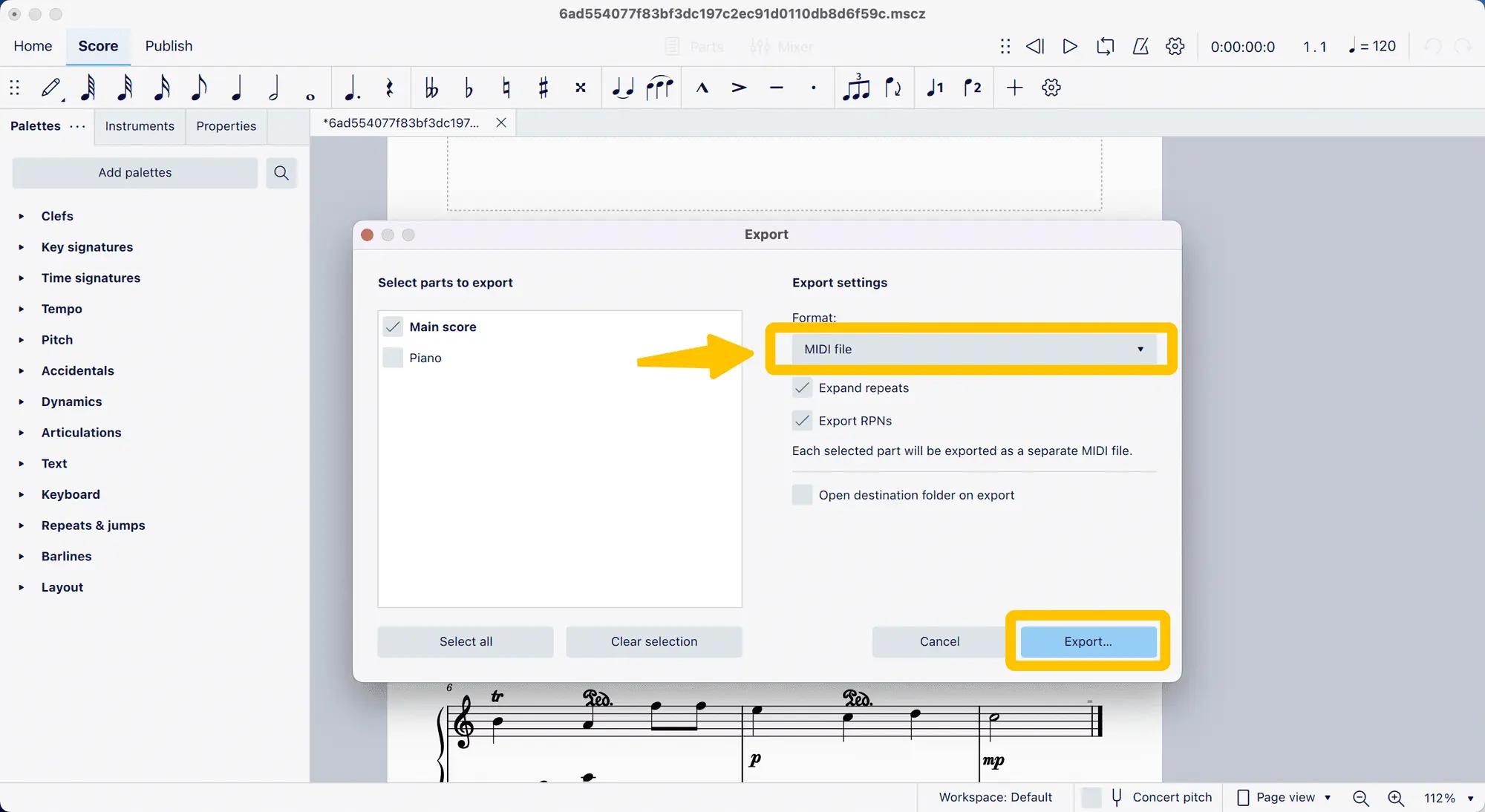Viewport: 1485px width, 812px height.
Task: Click Clear selection button
Action: 654,641
